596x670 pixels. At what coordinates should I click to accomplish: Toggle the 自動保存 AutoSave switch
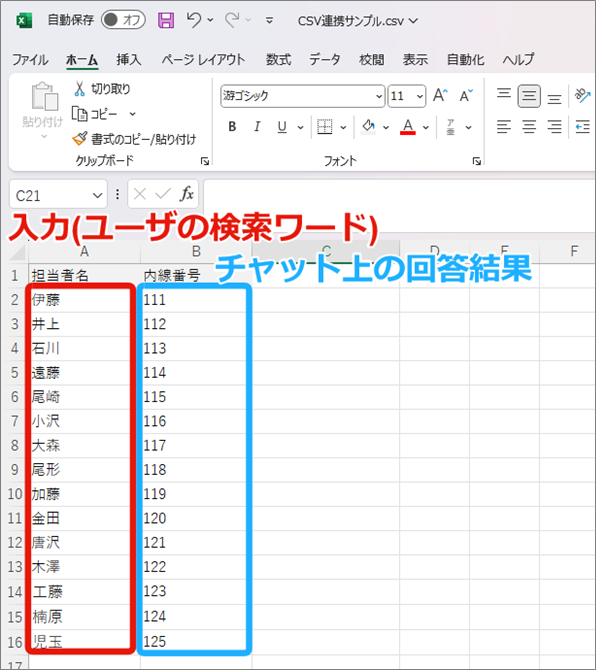tap(123, 20)
